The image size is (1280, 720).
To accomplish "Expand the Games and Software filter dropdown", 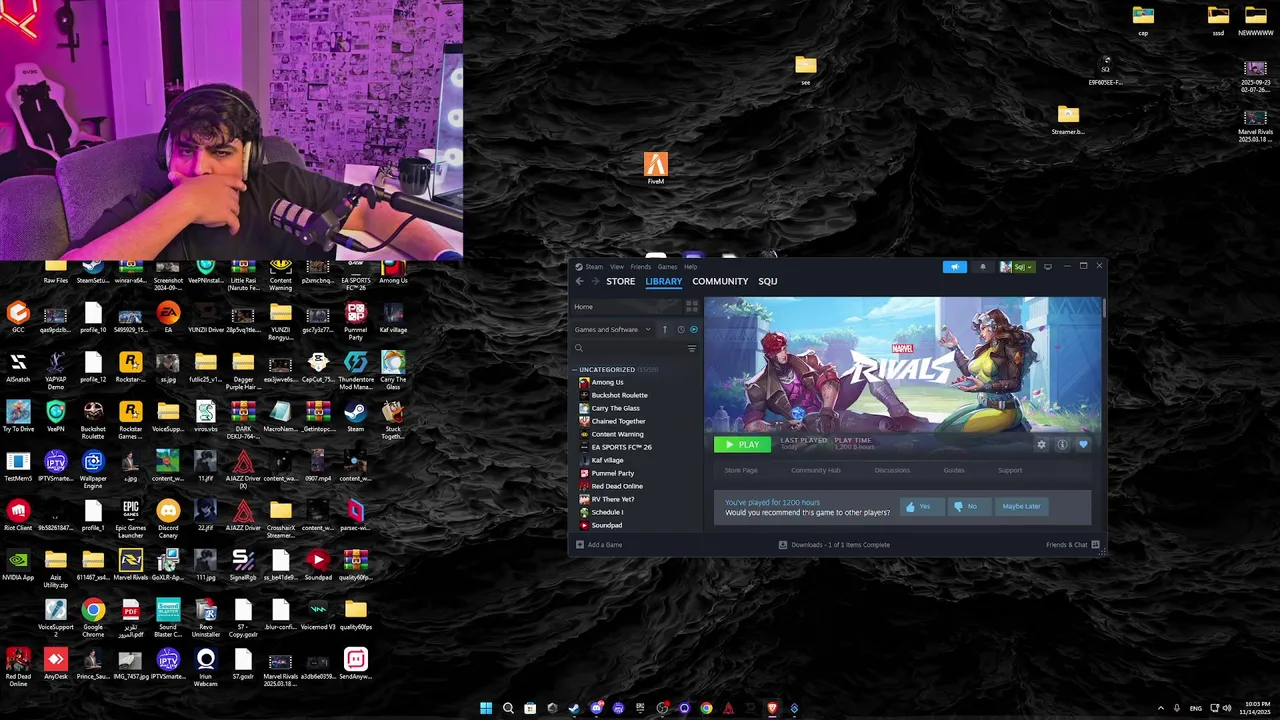I will click(x=612, y=329).
